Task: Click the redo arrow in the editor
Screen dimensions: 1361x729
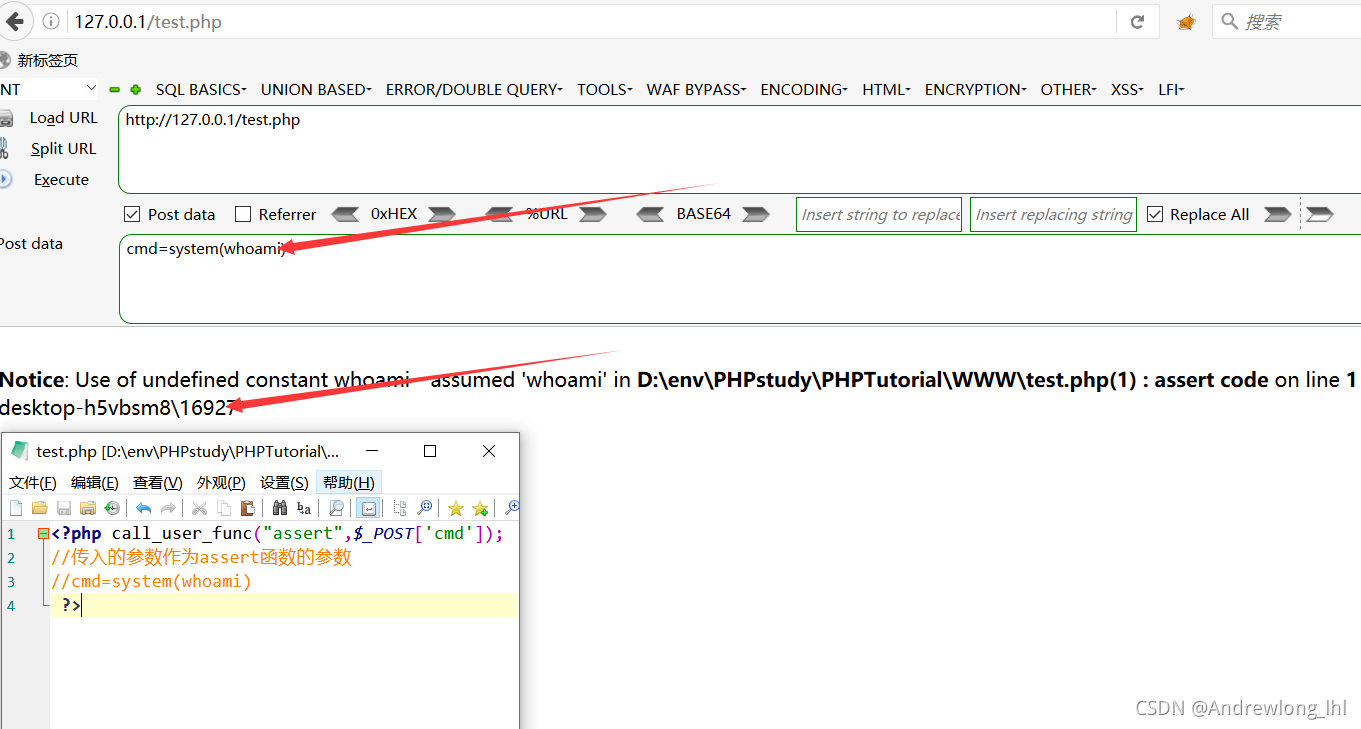Action: pyautogui.click(x=168, y=508)
